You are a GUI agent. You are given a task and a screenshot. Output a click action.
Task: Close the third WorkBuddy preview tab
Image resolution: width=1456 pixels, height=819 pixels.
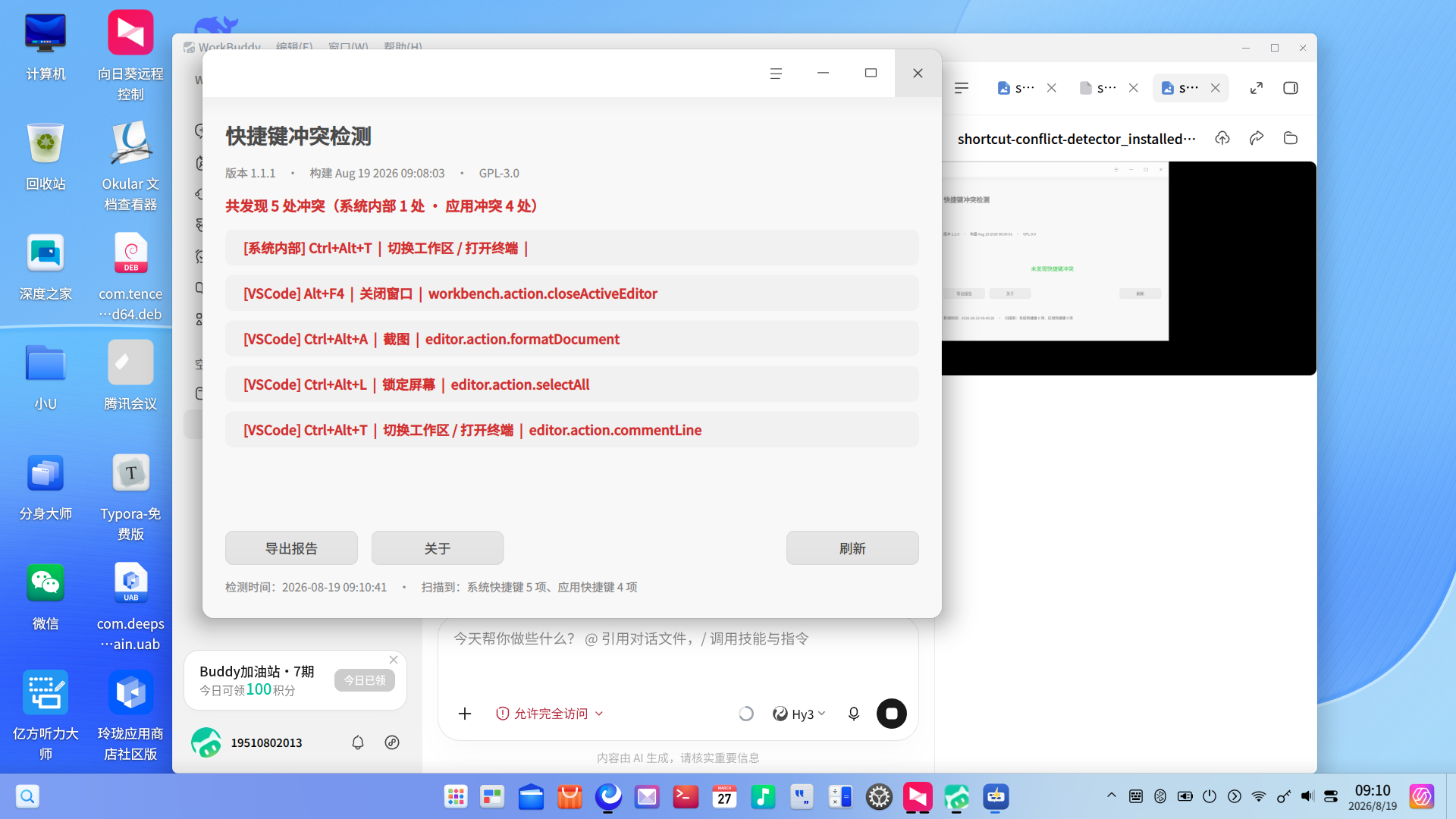coord(1216,88)
